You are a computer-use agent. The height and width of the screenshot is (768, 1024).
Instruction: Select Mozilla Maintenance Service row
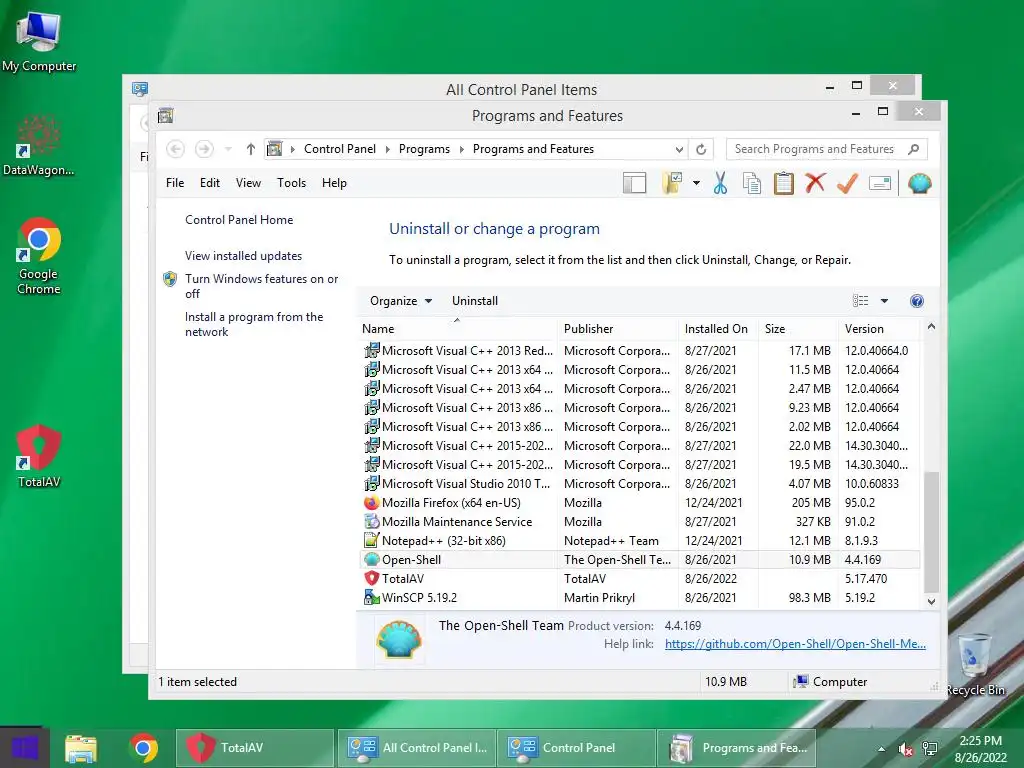click(639, 522)
